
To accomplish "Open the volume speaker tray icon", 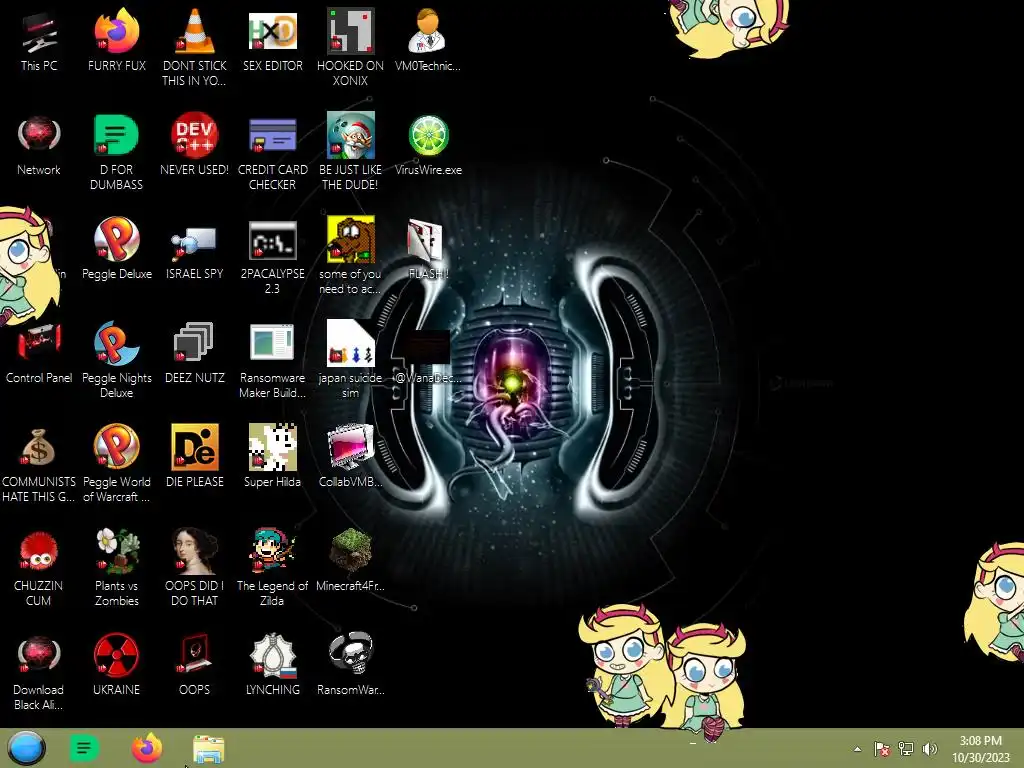I will coord(929,749).
